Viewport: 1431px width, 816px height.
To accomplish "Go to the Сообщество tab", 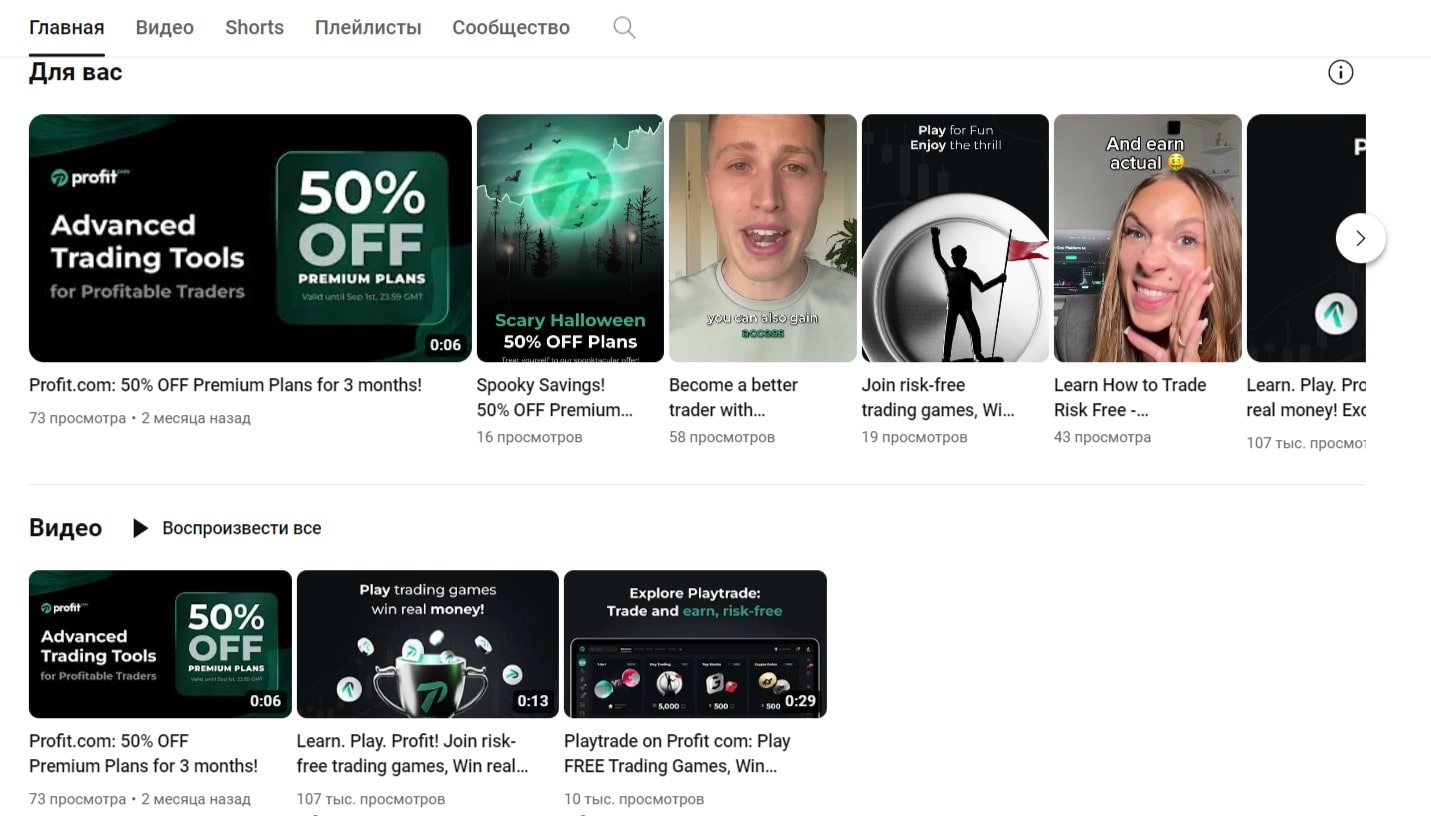I will tap(511, 28).
